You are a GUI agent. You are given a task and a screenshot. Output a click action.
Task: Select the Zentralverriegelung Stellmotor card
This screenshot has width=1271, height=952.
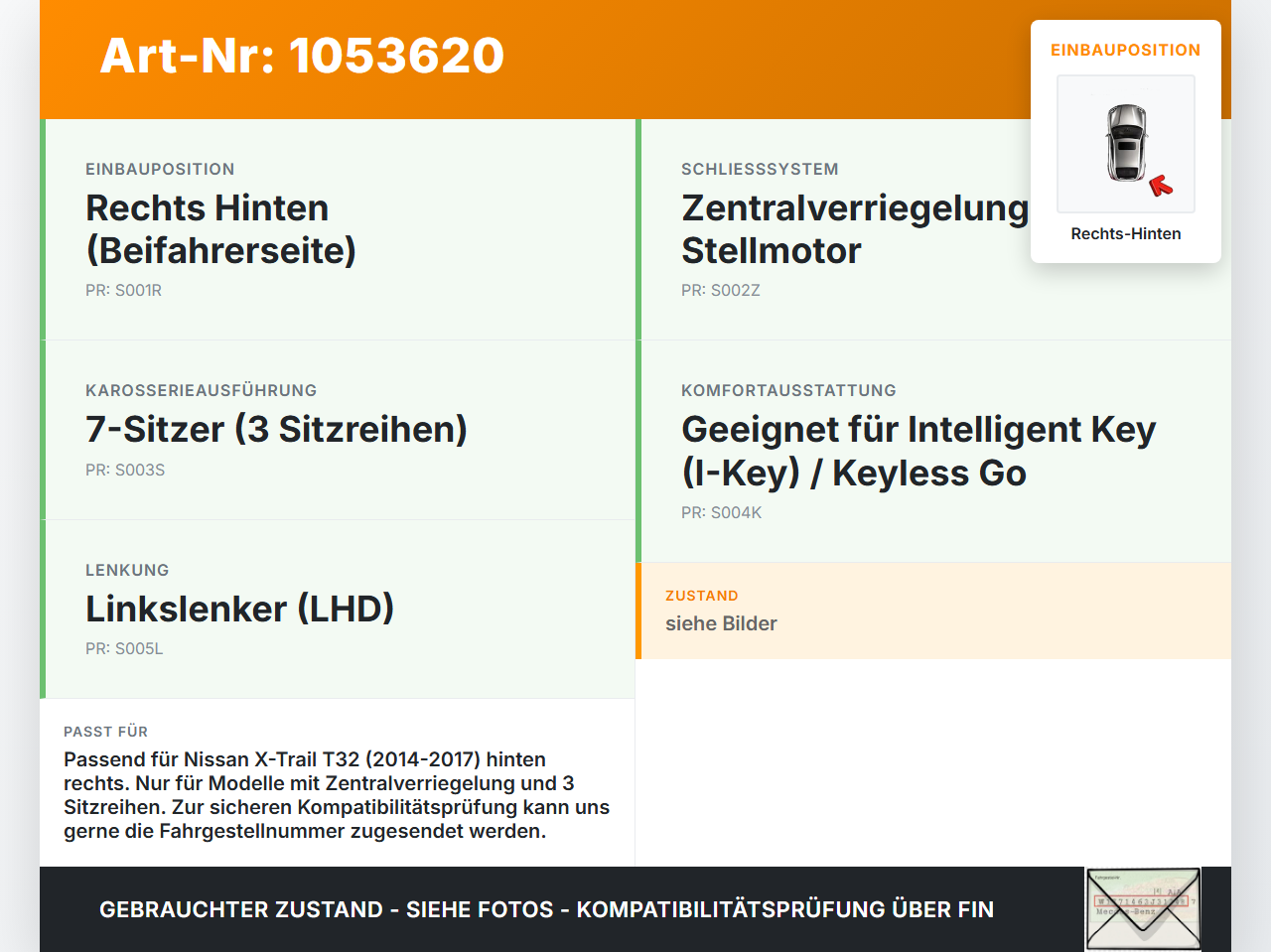tap(933, 229)
